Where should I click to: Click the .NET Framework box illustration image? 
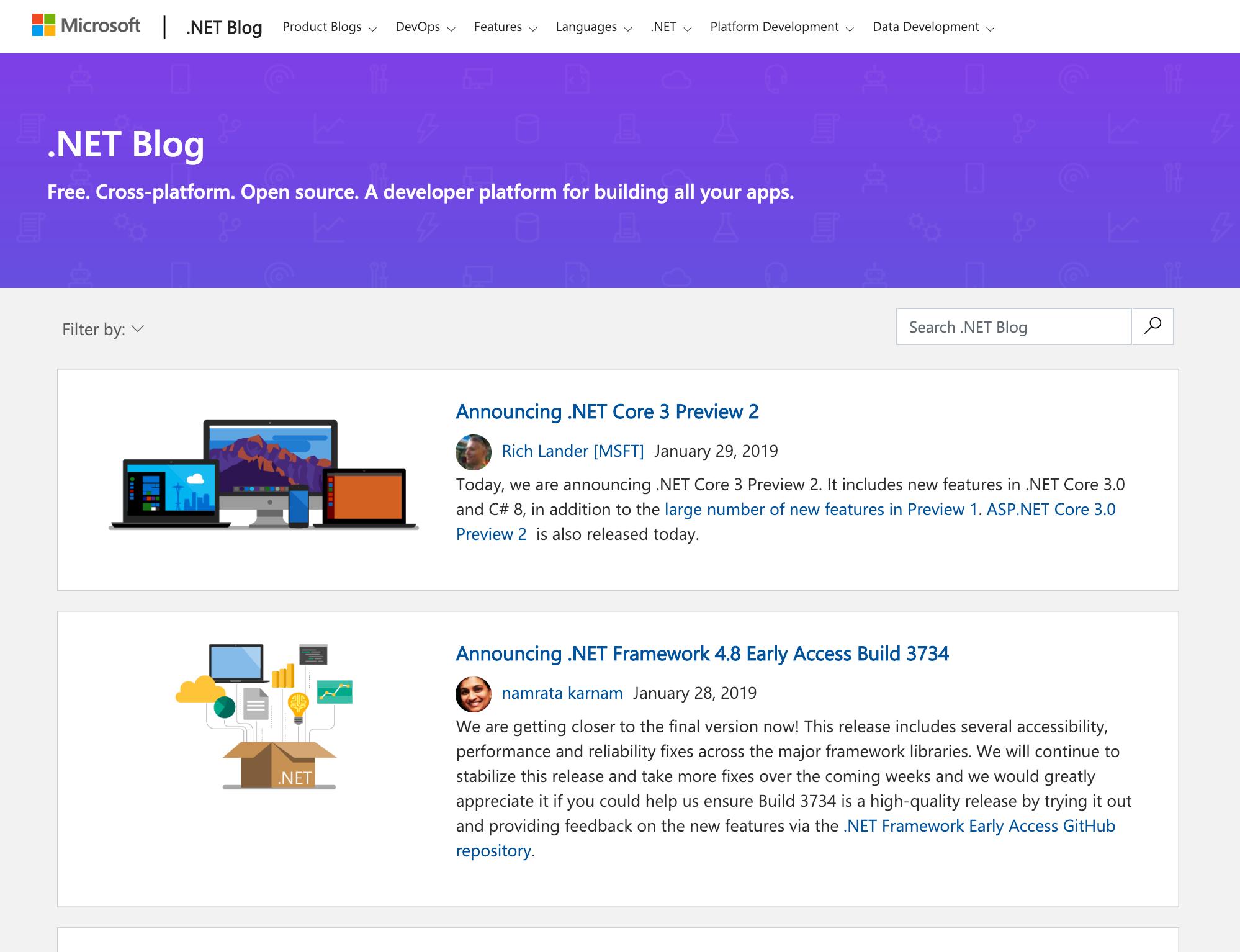263,714
